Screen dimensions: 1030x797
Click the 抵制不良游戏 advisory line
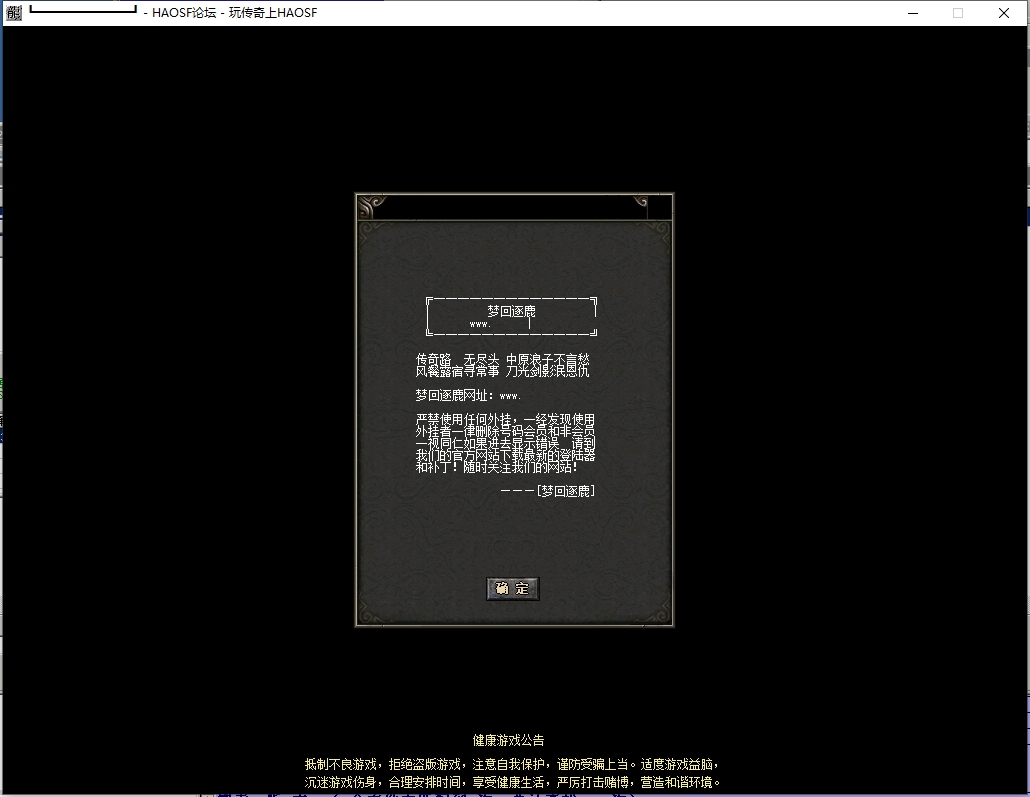coord(512,764)
